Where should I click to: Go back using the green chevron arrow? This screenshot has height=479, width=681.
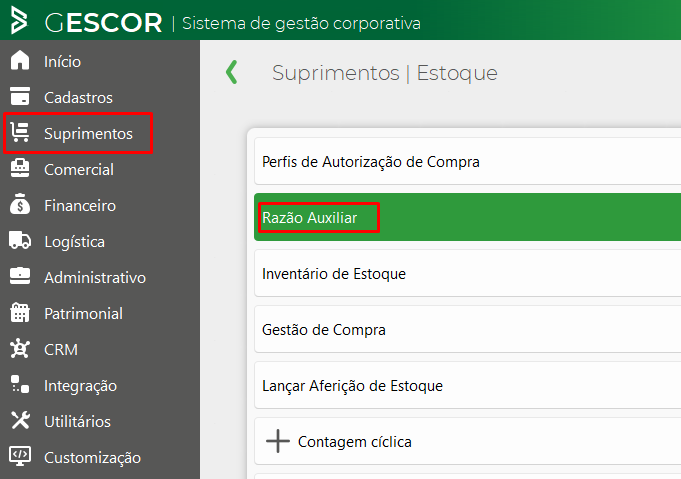click(232, 72)
